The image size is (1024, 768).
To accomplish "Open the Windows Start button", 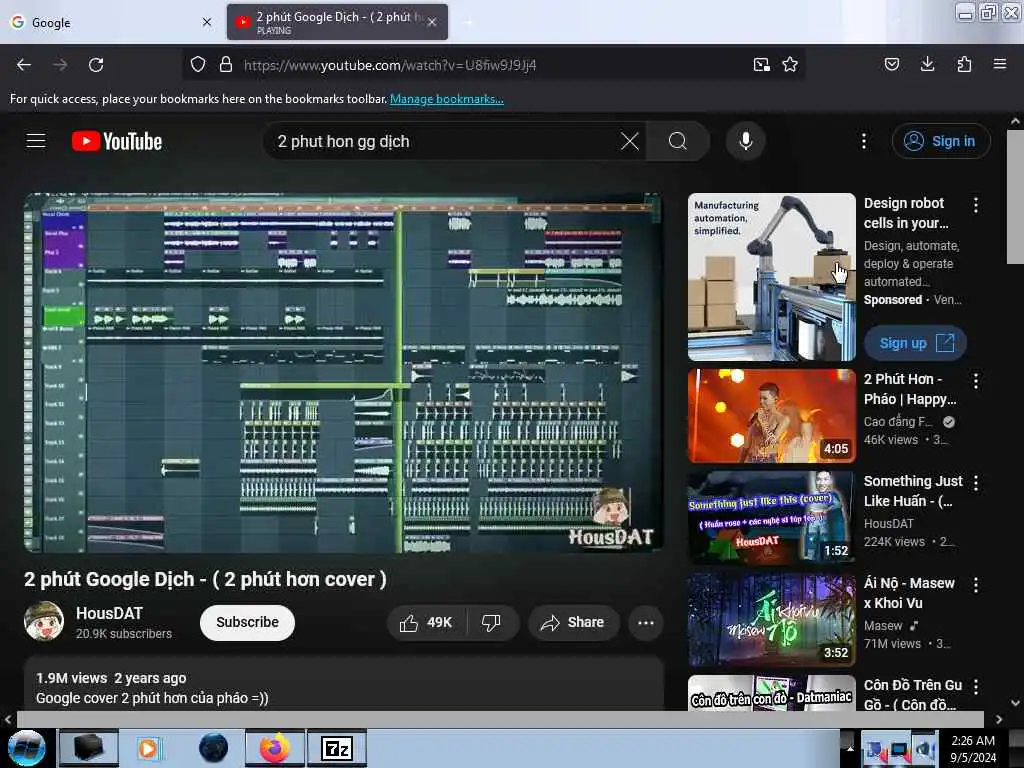I will click(x=27, y=748).
